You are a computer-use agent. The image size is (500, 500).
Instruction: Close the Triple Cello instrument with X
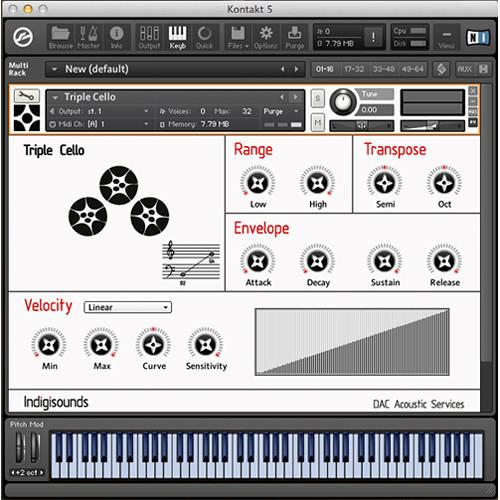pos(473,91)
